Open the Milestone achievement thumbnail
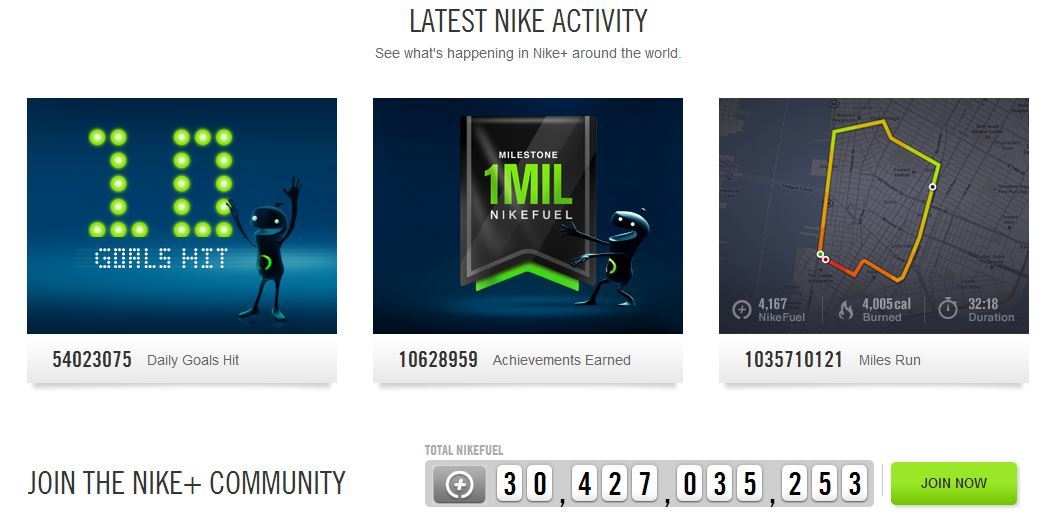This screenshot has width=1057, height=521. click(528, 216)
